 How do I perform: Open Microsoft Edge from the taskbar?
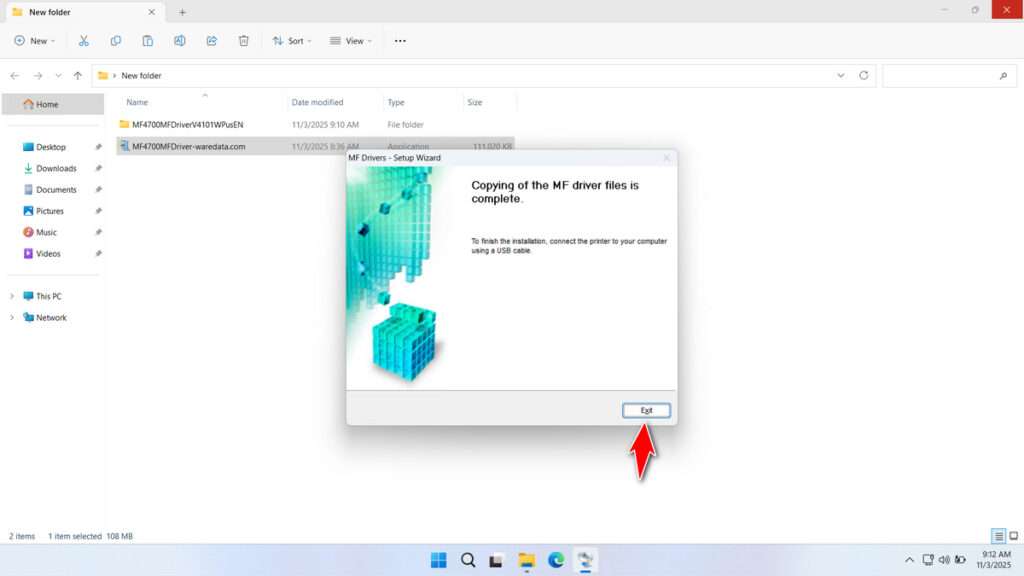(556, 560)
